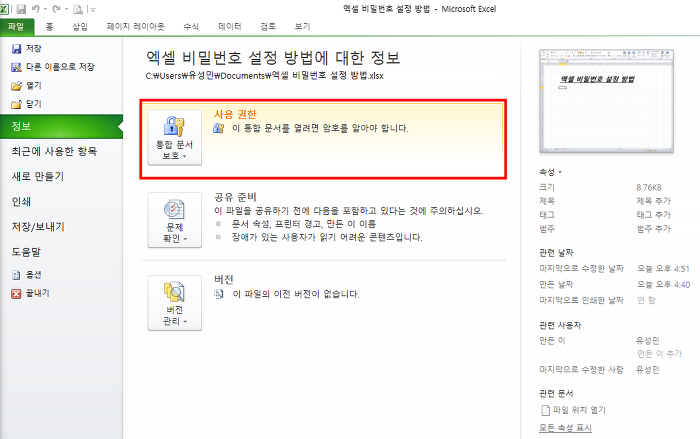This screenshot has height=439, width=700.
Task: Click the 관련 문서 section heading
Action: (556, 393)
